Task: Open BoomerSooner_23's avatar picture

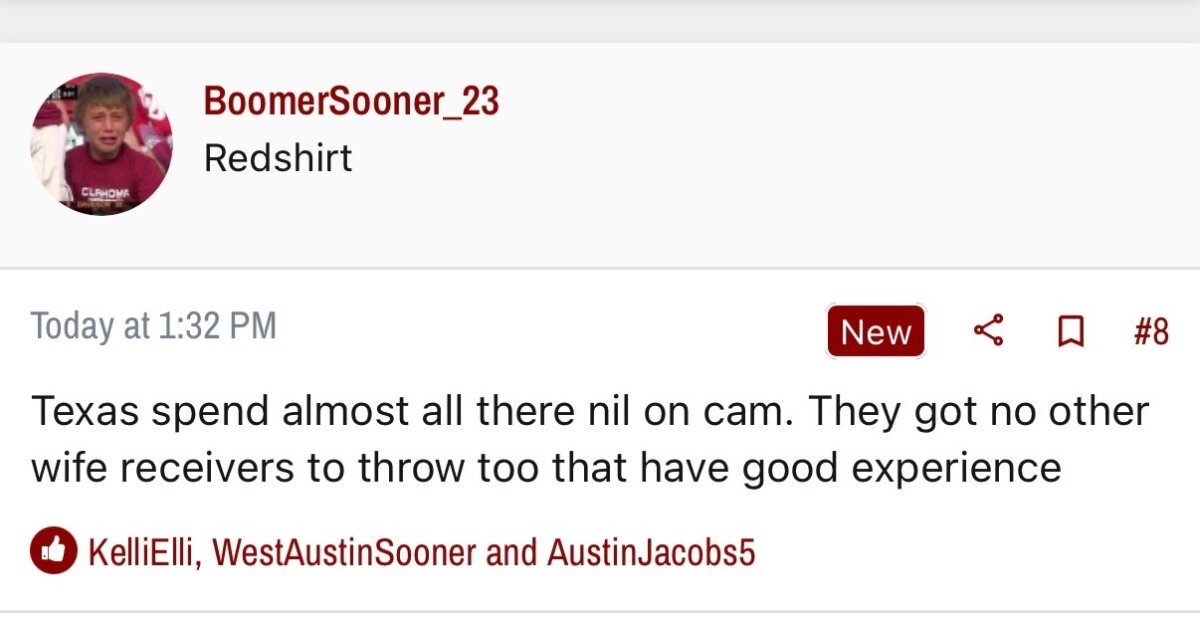Action: coord(101,144)
